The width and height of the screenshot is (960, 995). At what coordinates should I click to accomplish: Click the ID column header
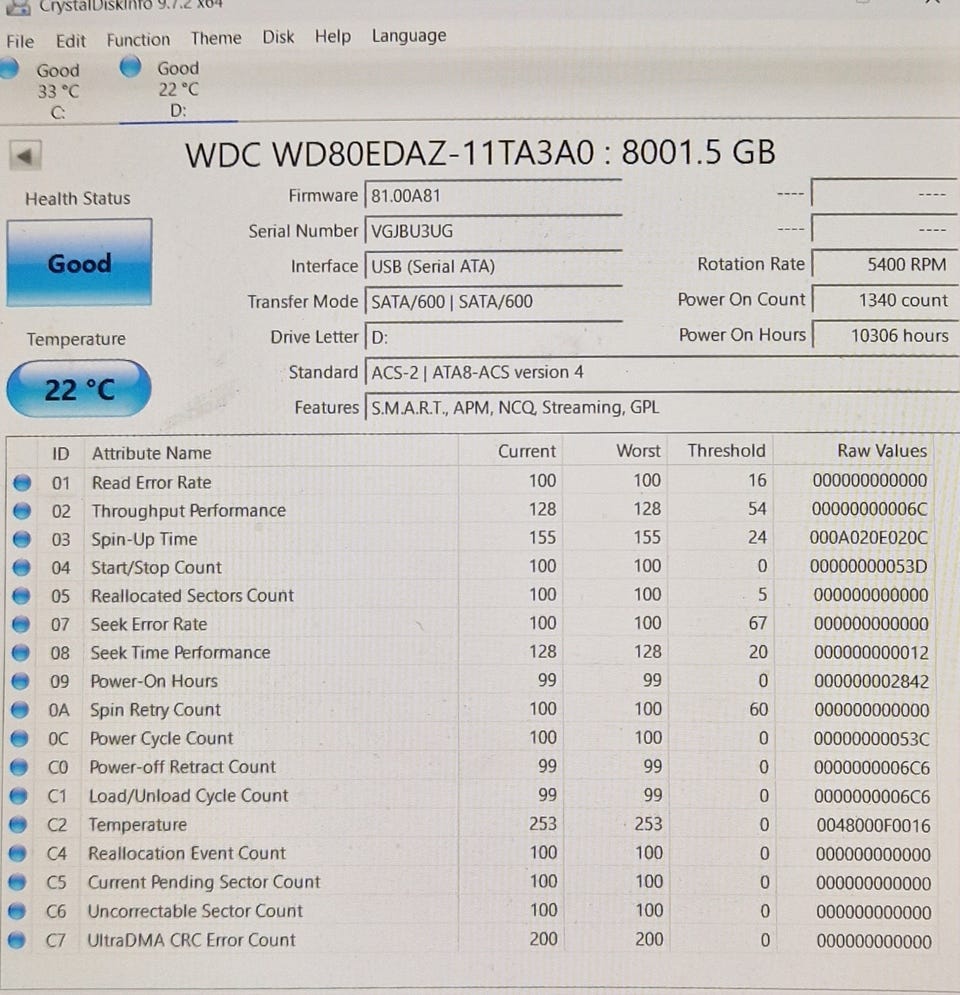pos(60,454)
